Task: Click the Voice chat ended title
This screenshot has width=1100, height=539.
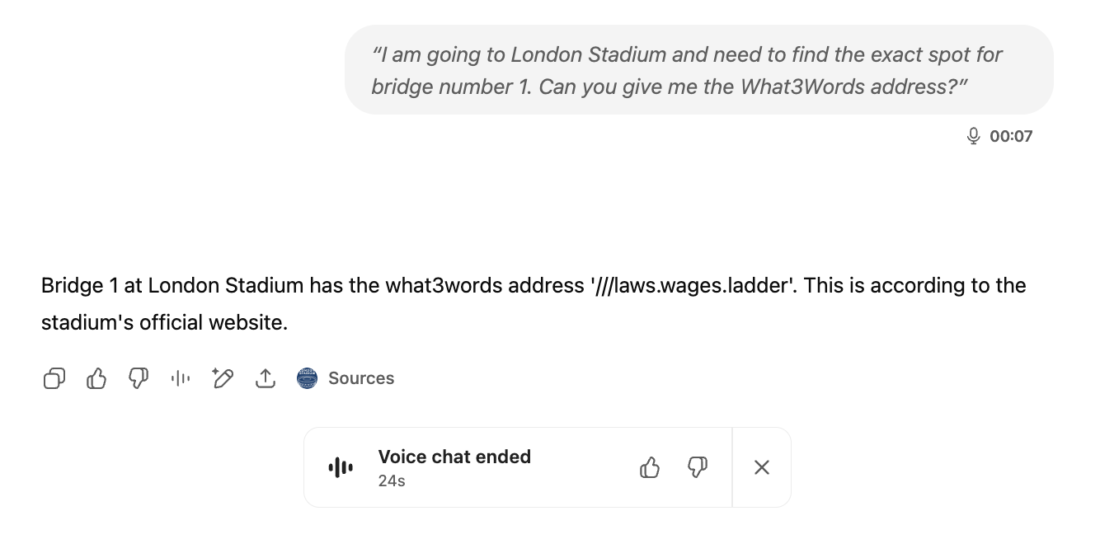Action: (x=455, y=457)
